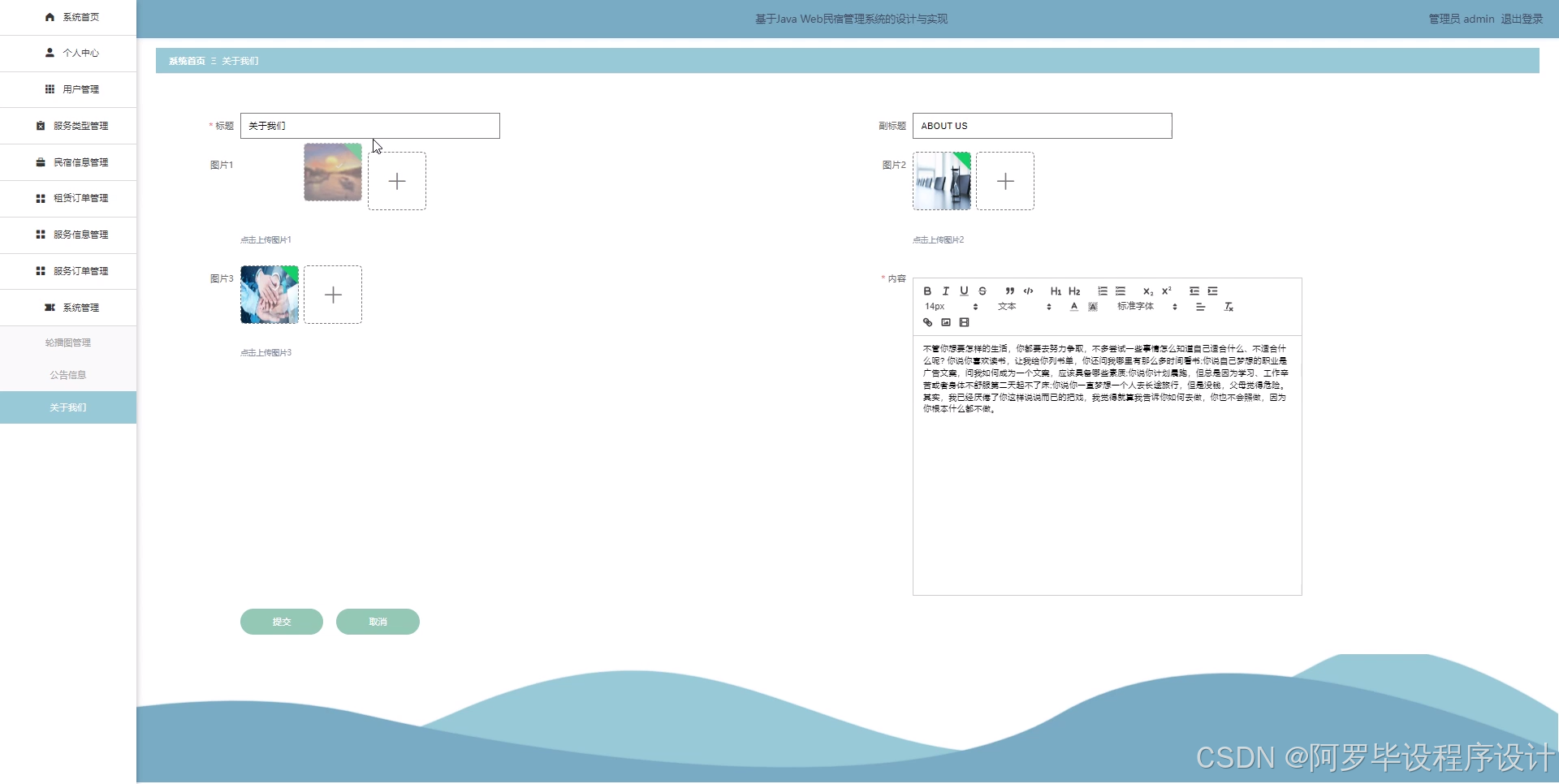Click the 提交 submit button
The image size is (1559, 784).
pyautogui.click(x=281, y=622)
